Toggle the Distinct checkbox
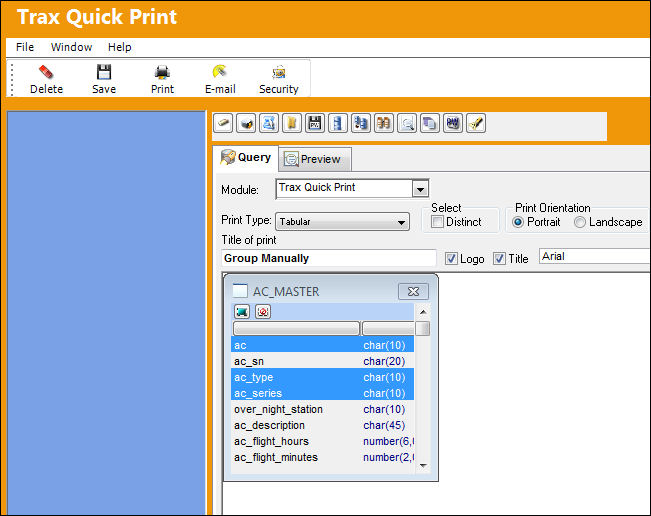 point(437,222)
